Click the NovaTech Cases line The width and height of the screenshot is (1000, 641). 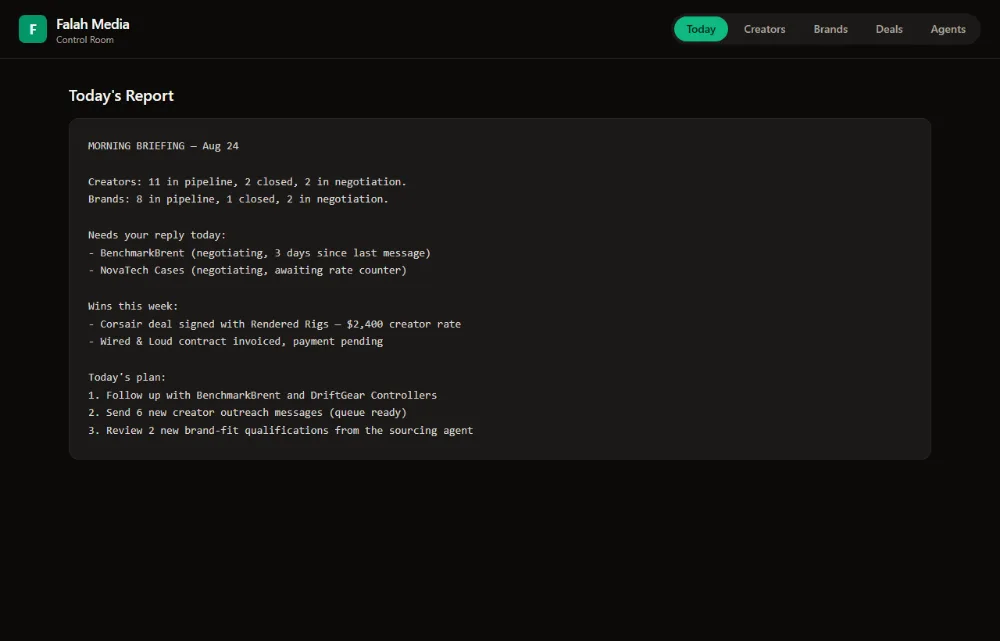point(247,270)
